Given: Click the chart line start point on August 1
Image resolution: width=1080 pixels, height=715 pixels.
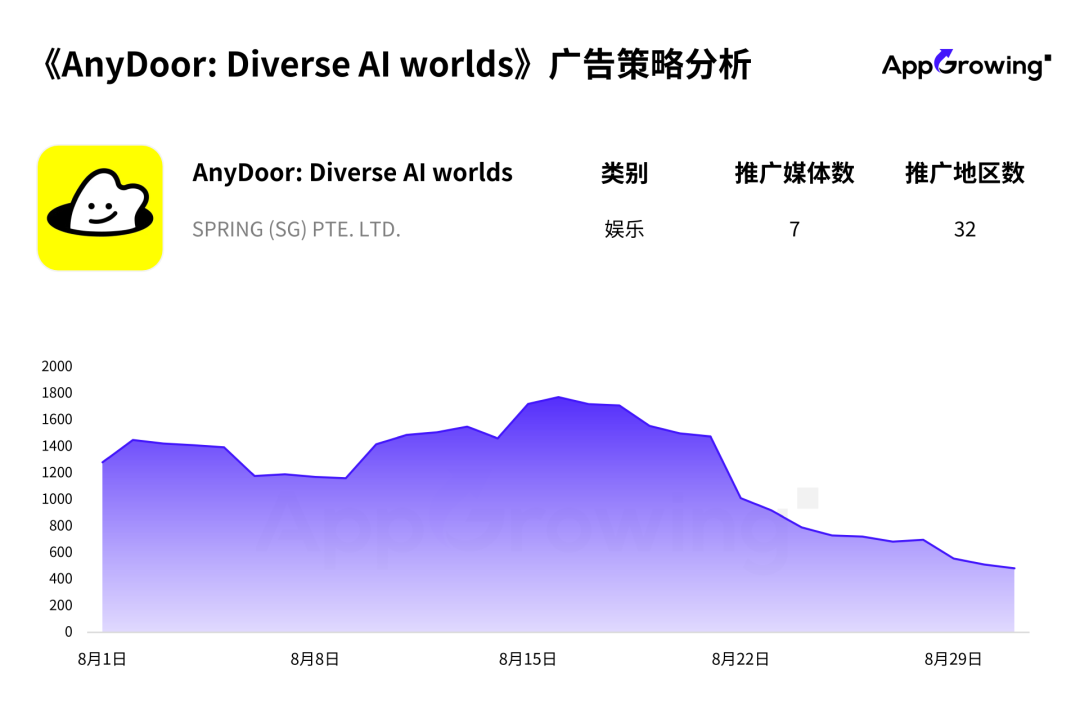Looking at the screenshot, I should 103,462.
